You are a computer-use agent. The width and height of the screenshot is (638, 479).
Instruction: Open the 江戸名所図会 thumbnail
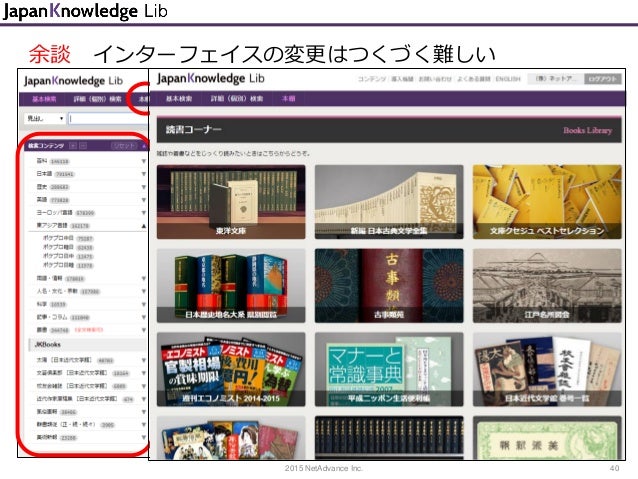(547, 286)
